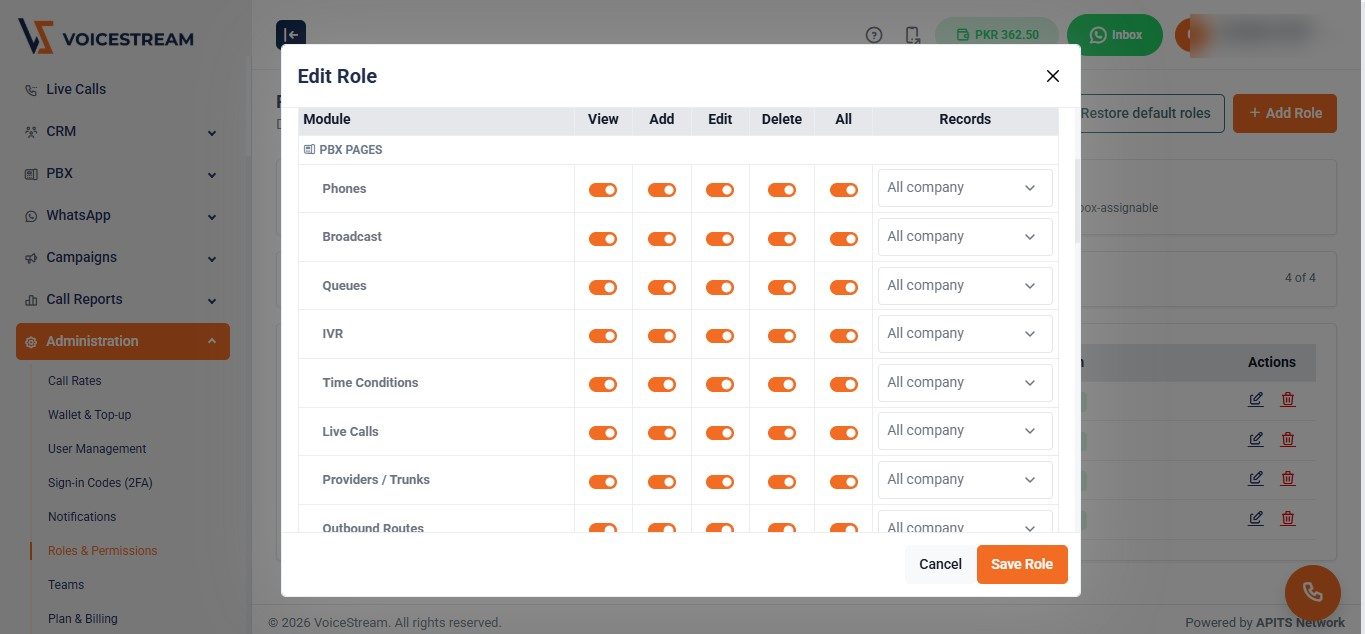Click the Call Reports chart icon
This screenshot has width=1365, height=634.
click(31, 300)
